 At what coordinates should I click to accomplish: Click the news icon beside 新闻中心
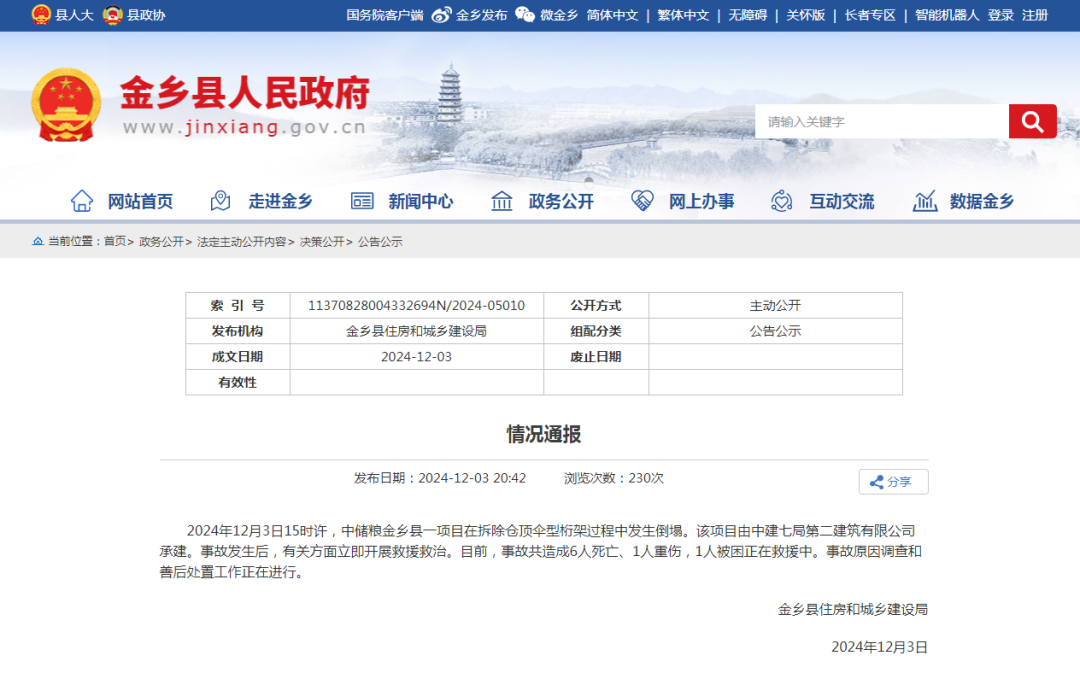362,201
